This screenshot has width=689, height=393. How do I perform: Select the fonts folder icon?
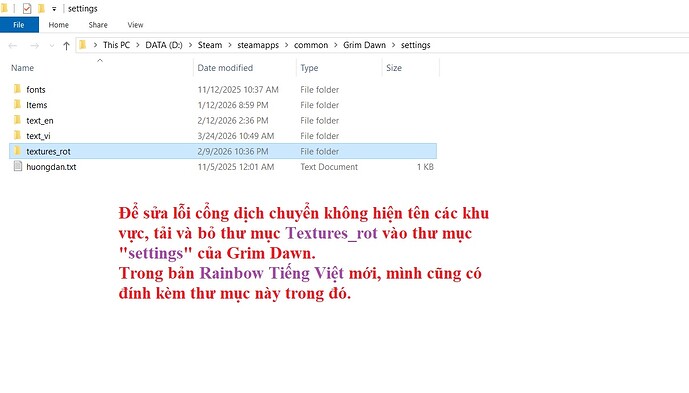[17, 89]
